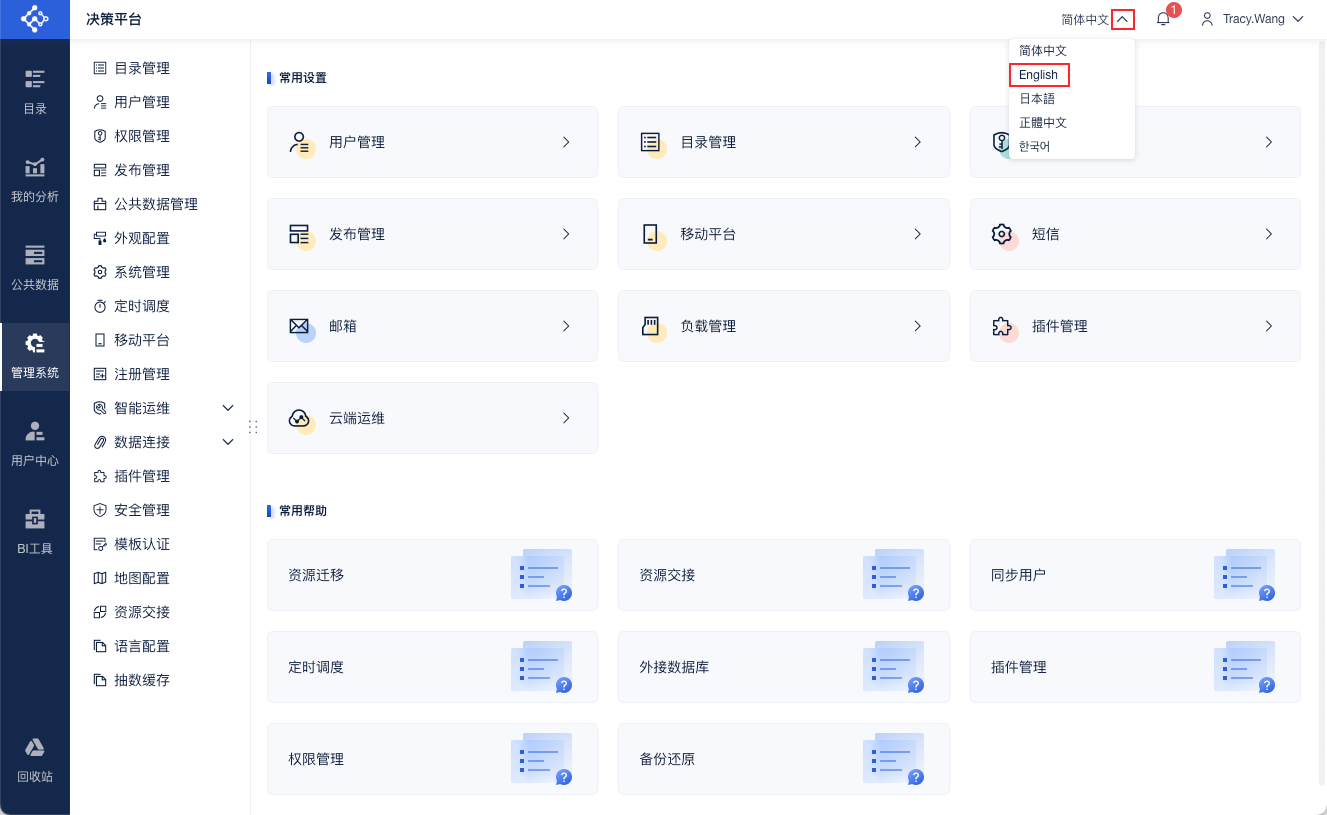Screen dimensions: 1327x815
Task: Open the 权限管理 help card under 常用帮助
Action: click(x=432, y=759)
